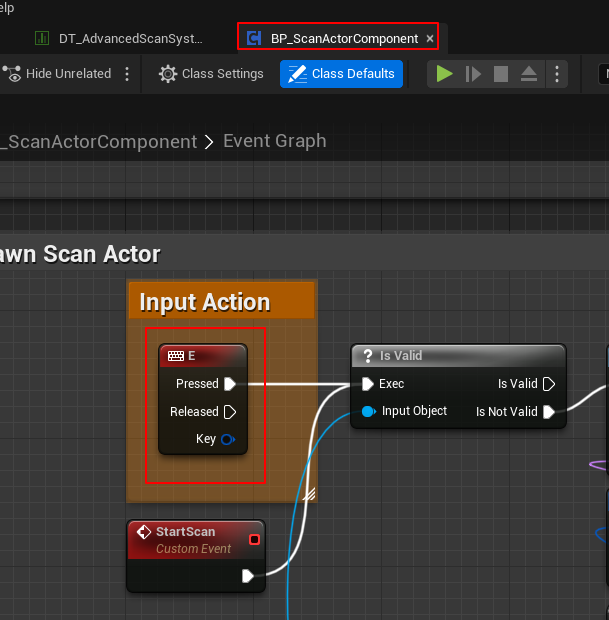Click the Input Action comment box title
609x620 pixels.
click(x=205, y=302)
